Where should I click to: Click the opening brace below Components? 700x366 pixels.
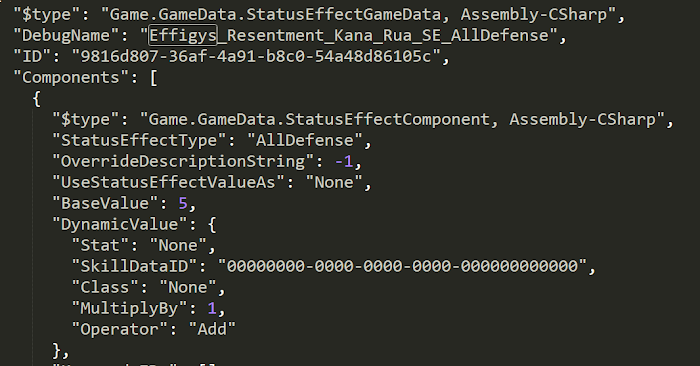click(x=37, y=99)
